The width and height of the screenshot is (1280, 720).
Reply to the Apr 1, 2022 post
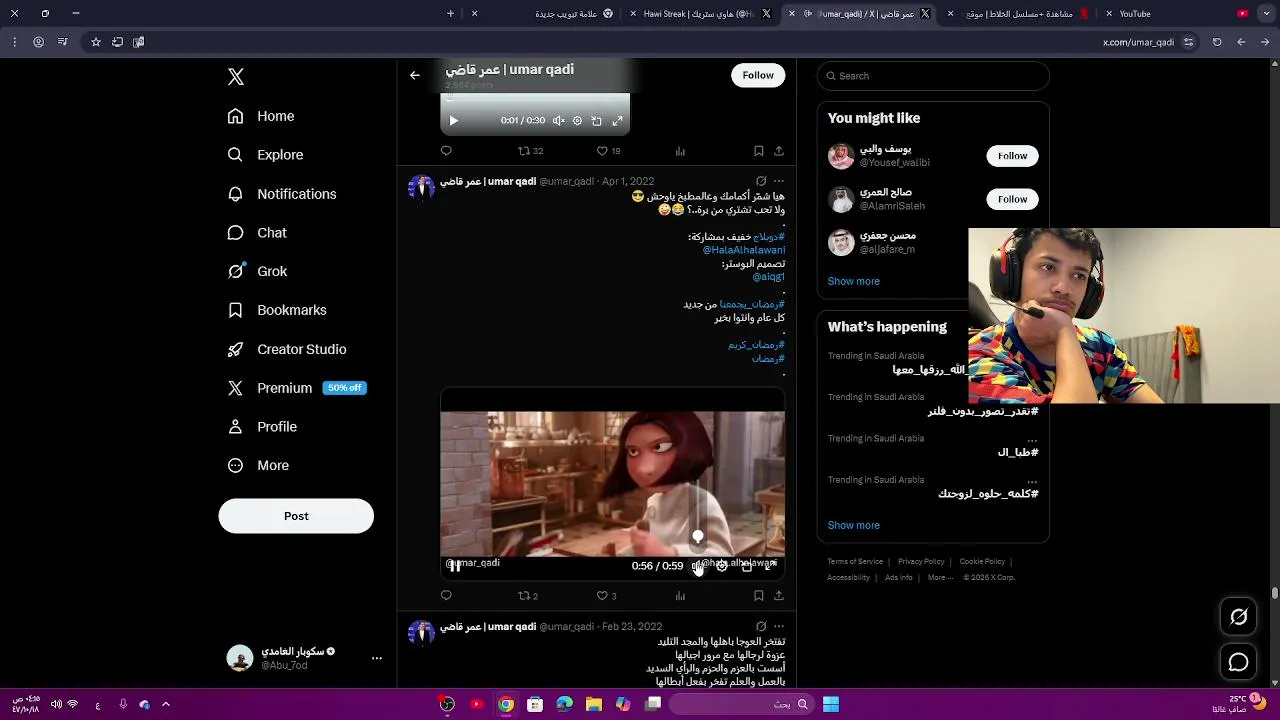446,596
